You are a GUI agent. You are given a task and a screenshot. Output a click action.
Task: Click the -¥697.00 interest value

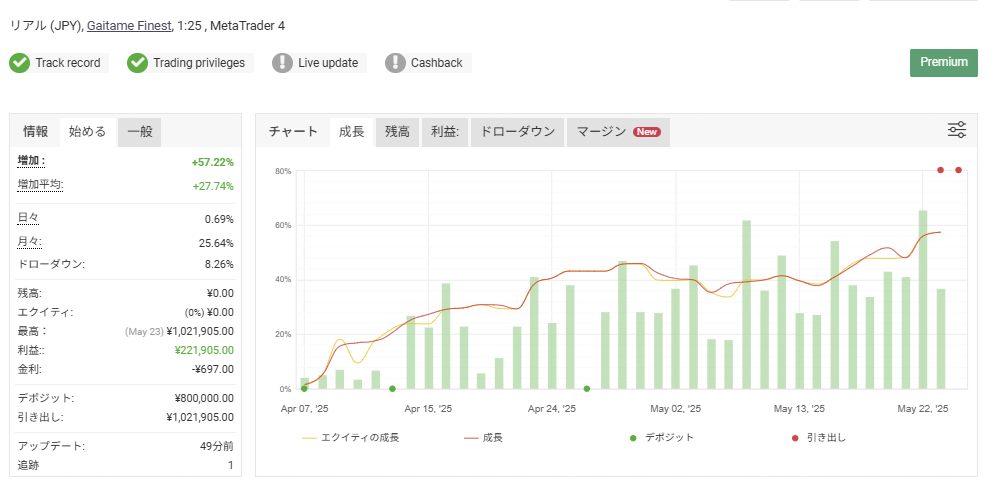point(211,369)
